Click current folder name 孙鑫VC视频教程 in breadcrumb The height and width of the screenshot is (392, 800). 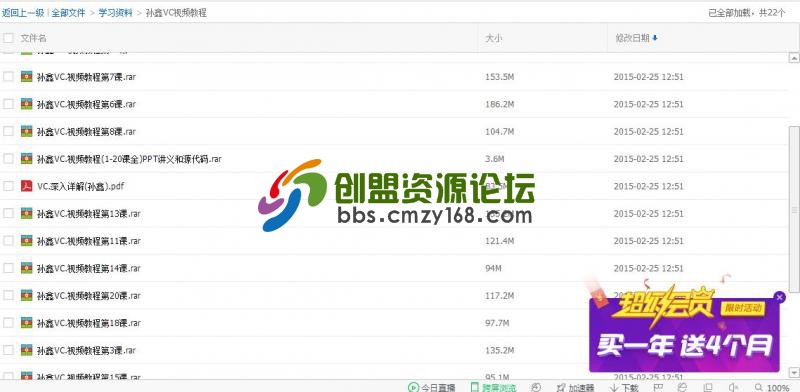[176, 13]
